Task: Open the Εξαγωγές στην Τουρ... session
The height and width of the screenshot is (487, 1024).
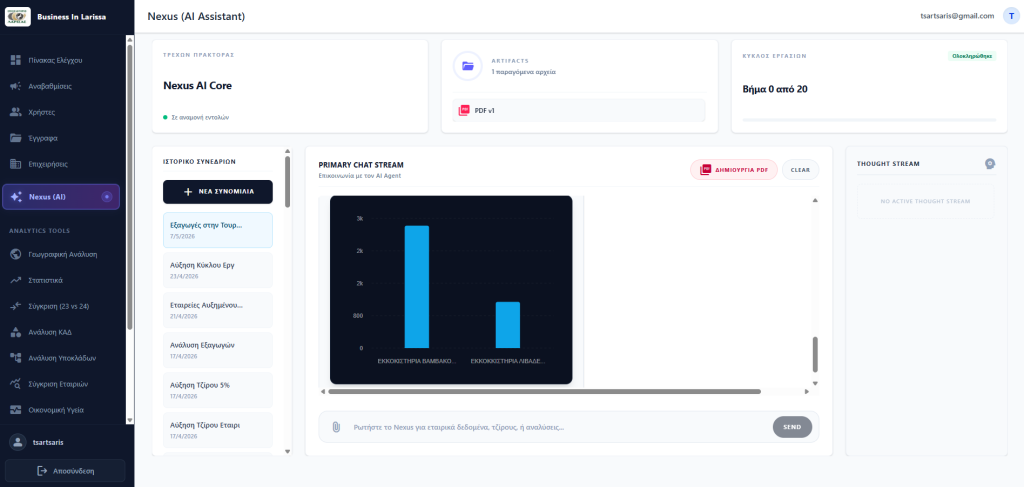Action: (218, 230)
